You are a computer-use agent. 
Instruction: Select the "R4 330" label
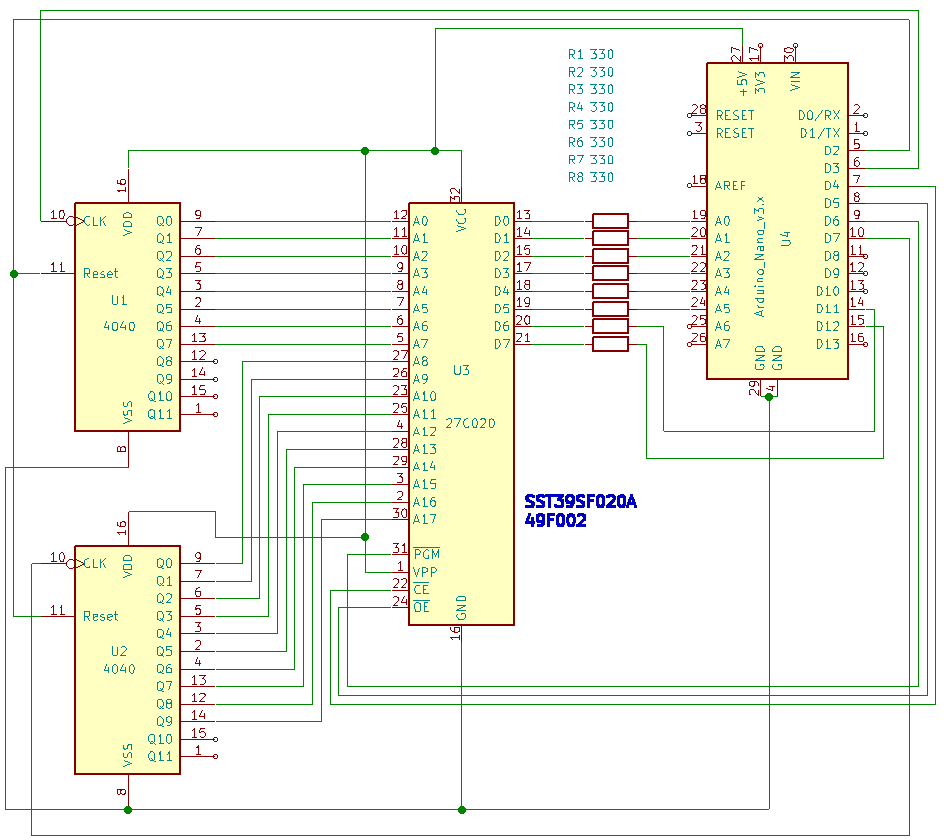(x=591, y=107)
